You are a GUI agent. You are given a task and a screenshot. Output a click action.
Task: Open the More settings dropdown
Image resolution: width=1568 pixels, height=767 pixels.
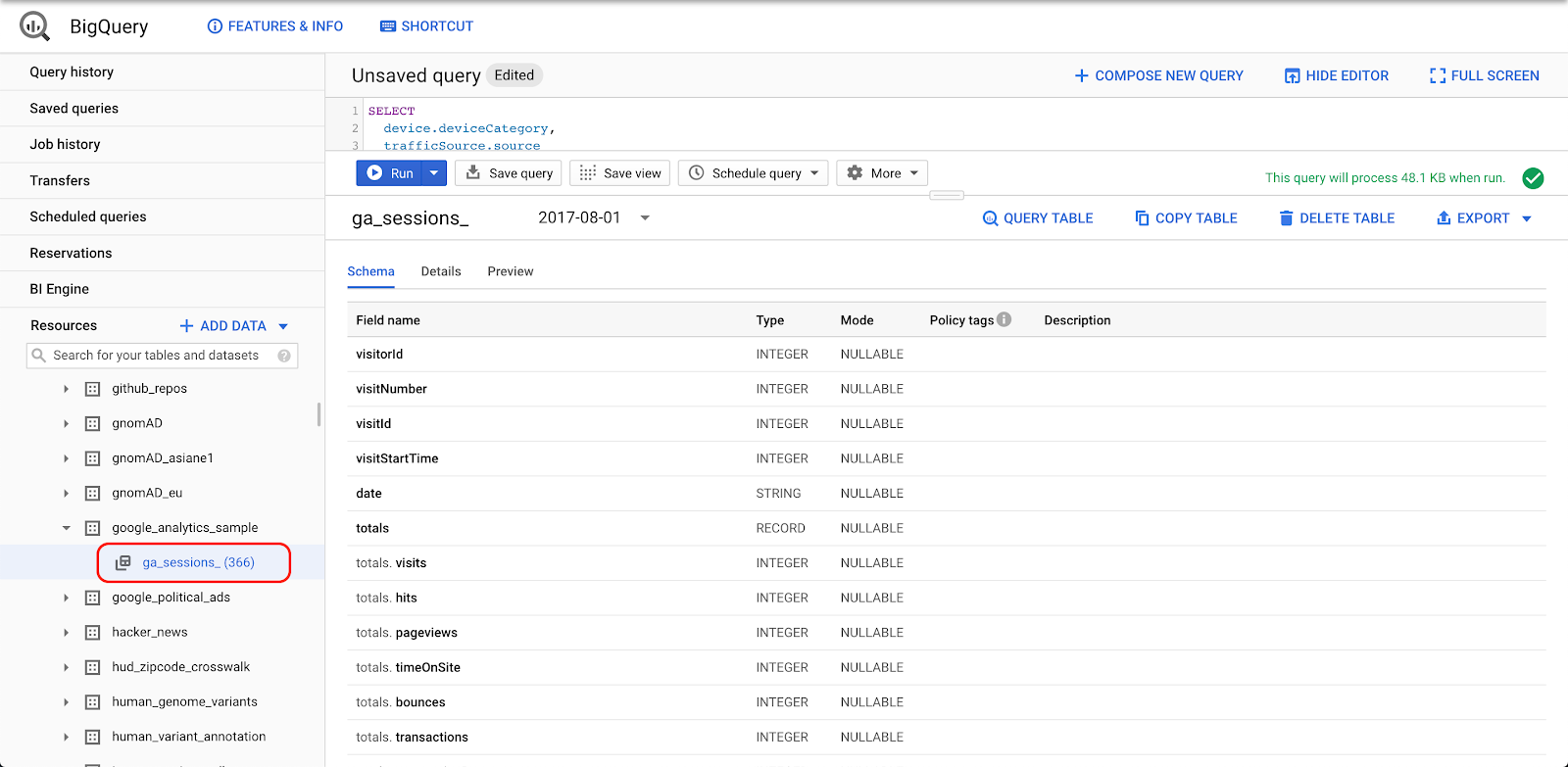point(882,173)
